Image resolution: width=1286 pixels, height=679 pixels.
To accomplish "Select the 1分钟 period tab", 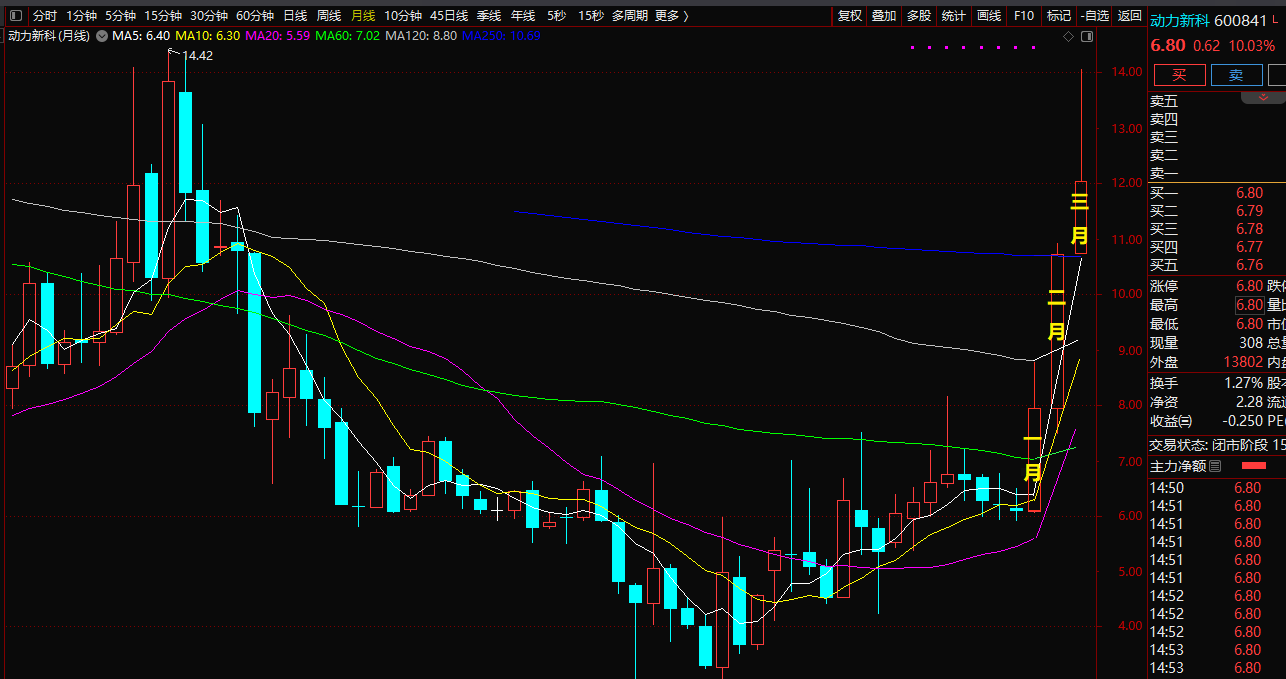I will pyautogui.click(x=81, y=16).
